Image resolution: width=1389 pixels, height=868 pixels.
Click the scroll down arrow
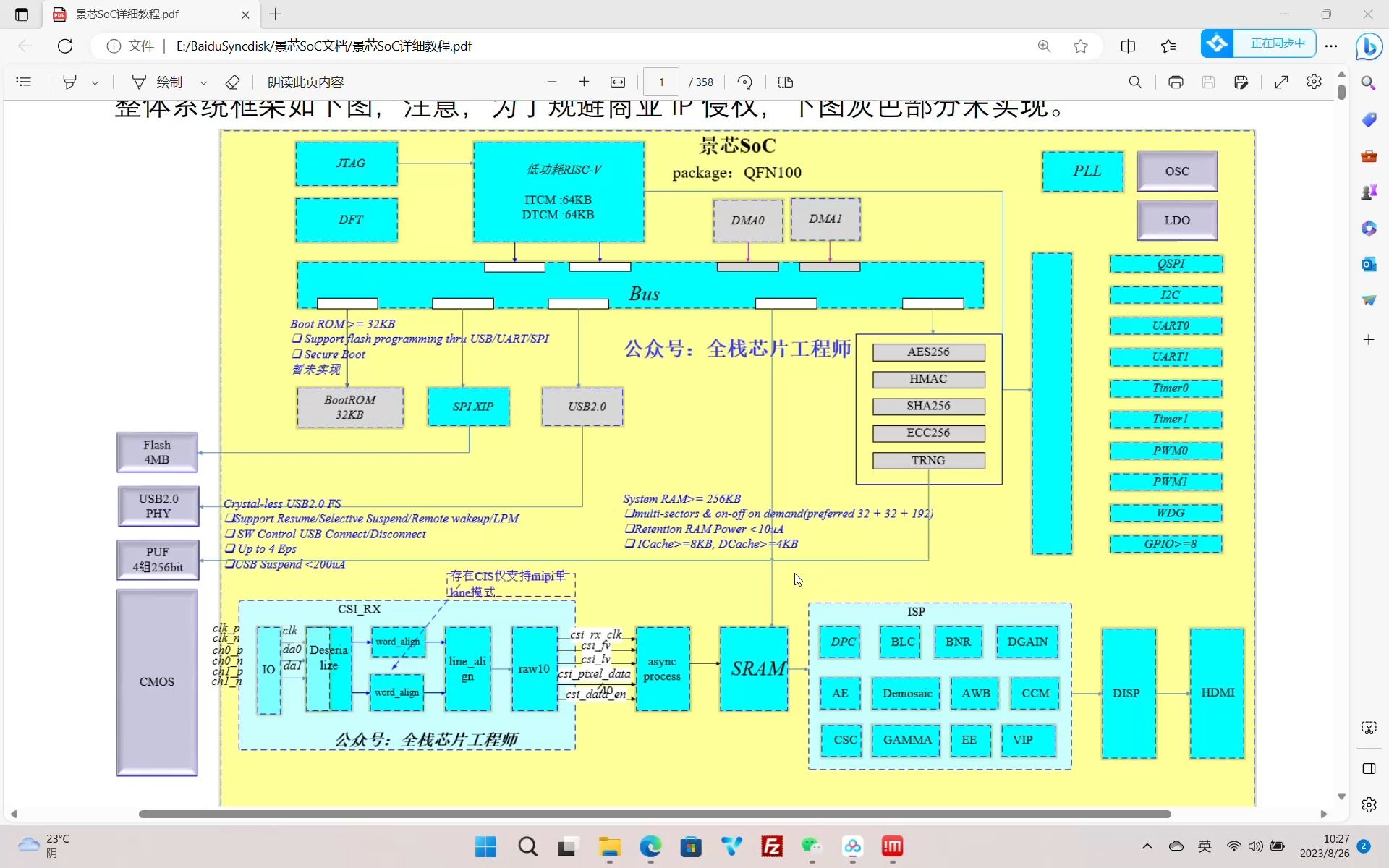pos(1341,796)
